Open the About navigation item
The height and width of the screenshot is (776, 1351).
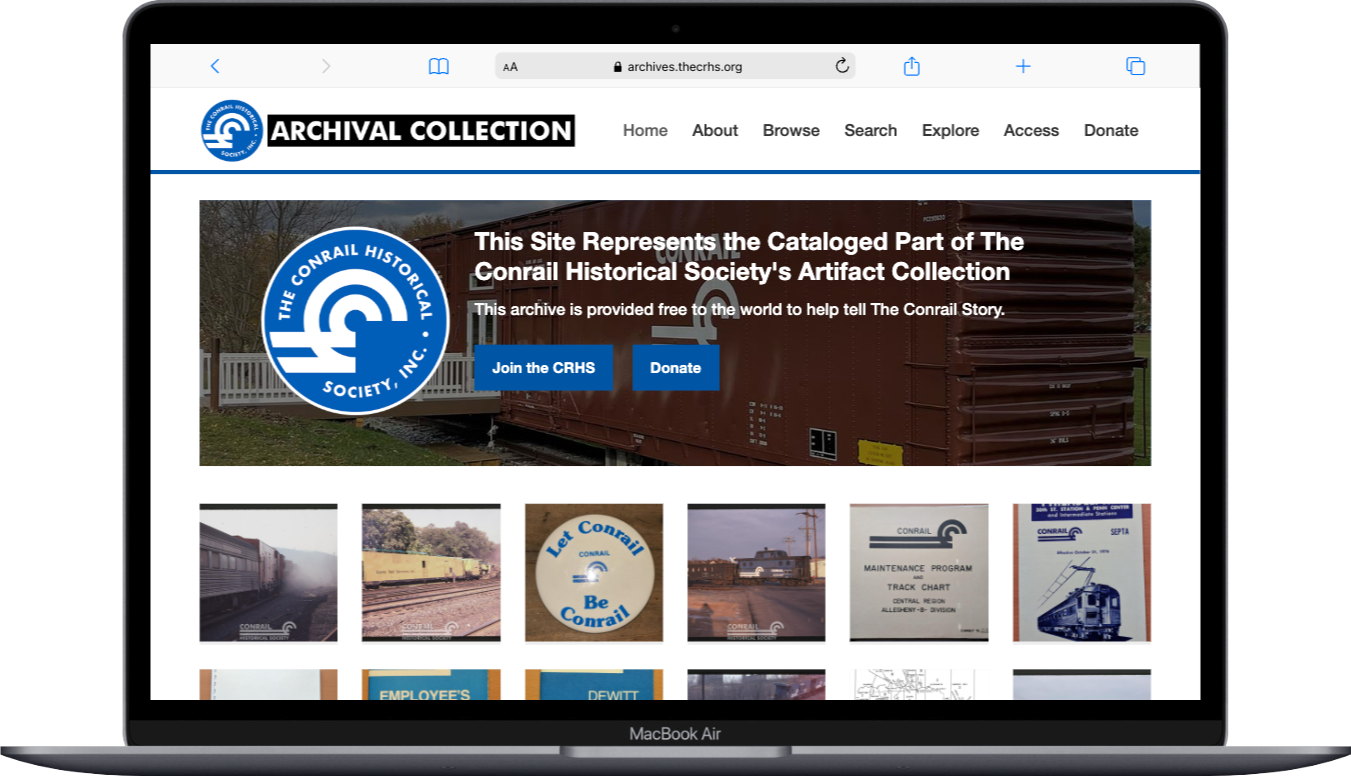pos(715,130)
